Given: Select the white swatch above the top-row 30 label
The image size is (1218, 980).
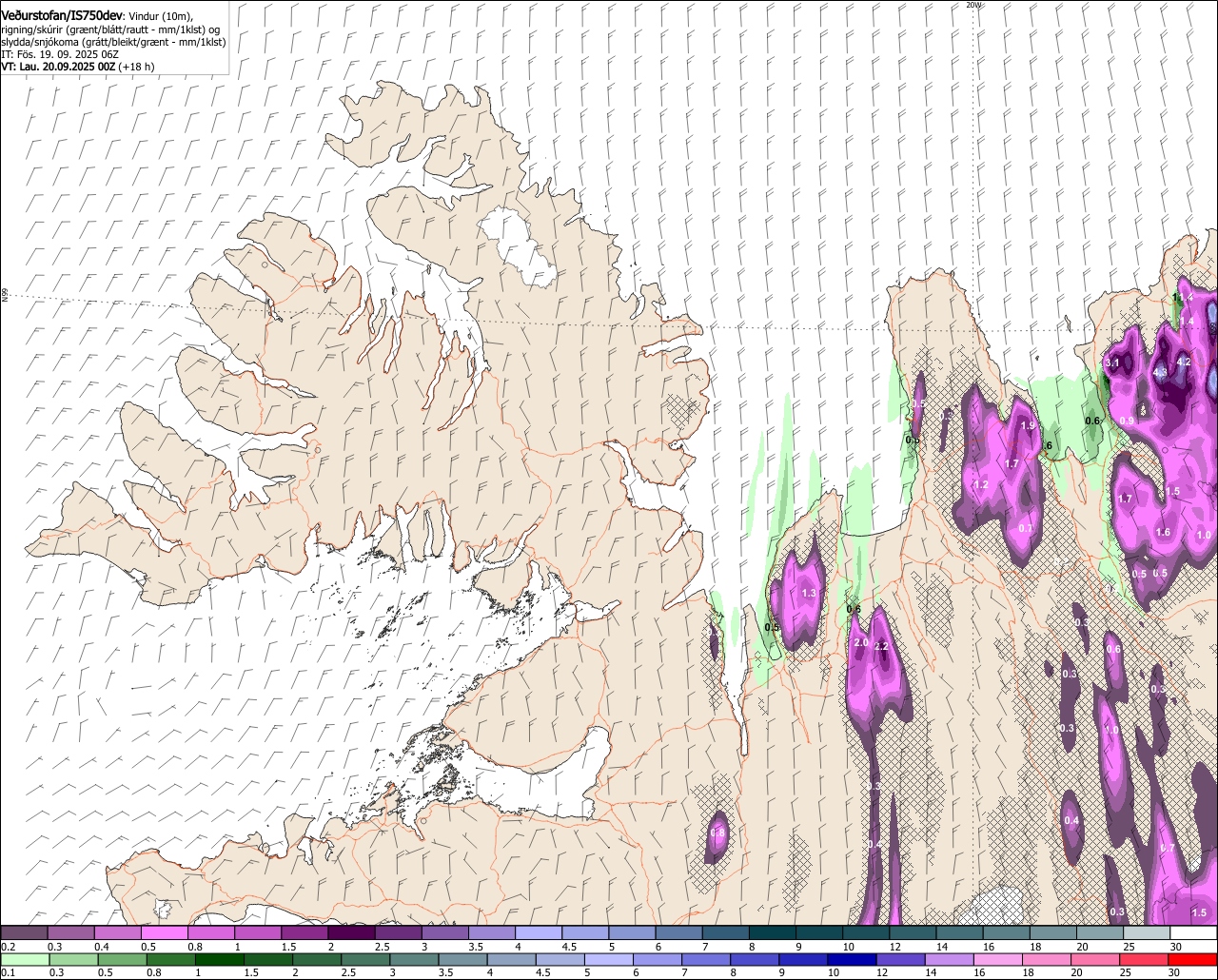Looking at the screenshot, I should pos(1194,932).
